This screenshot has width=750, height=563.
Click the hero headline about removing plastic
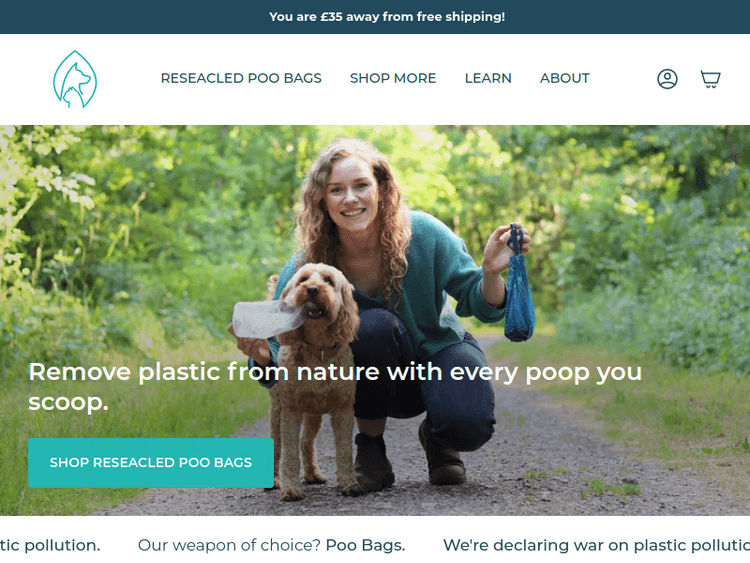click(x=335, y=386)
